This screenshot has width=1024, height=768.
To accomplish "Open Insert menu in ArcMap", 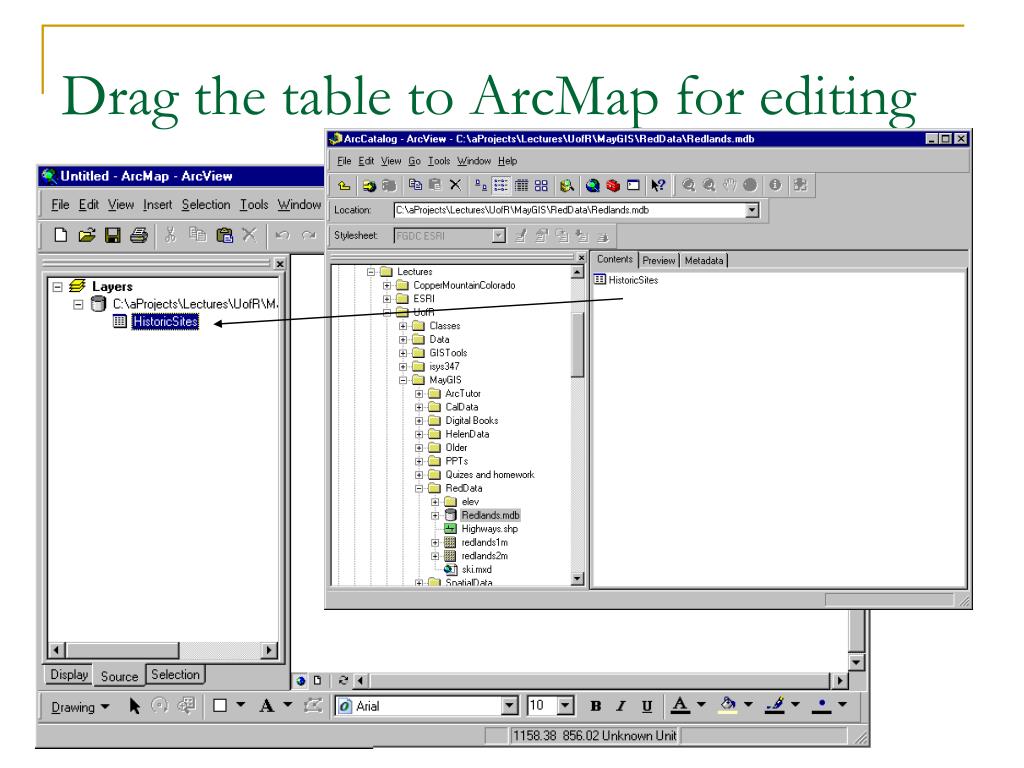I will 157,205.
